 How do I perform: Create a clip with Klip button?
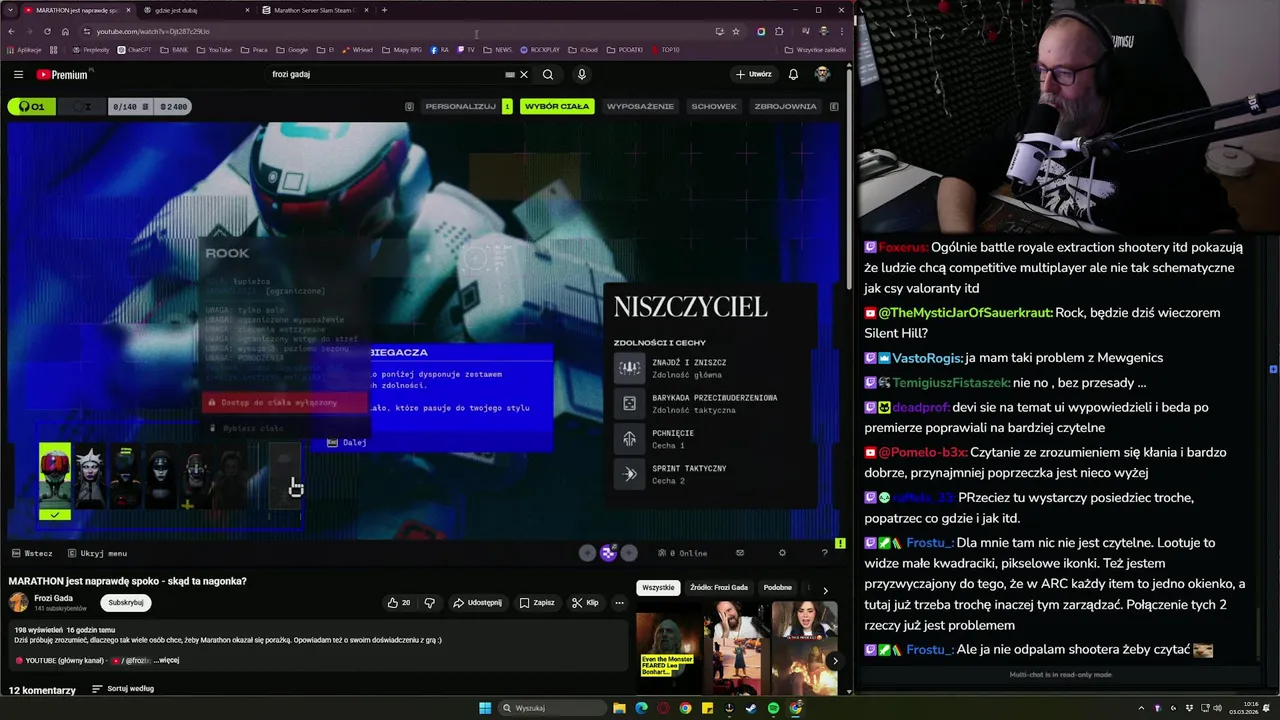click(585, 603)
